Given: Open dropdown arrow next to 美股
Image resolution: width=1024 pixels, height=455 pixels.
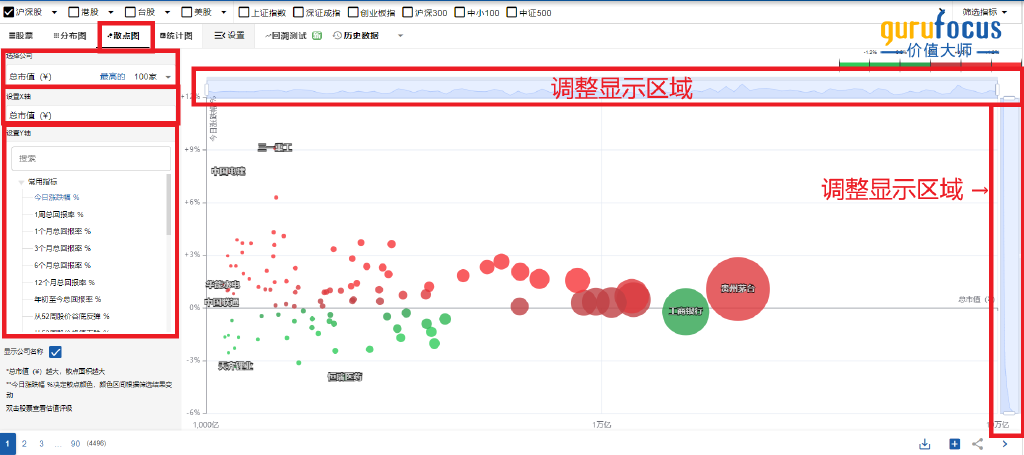Looking at the screenshot, I should point(223,12).
